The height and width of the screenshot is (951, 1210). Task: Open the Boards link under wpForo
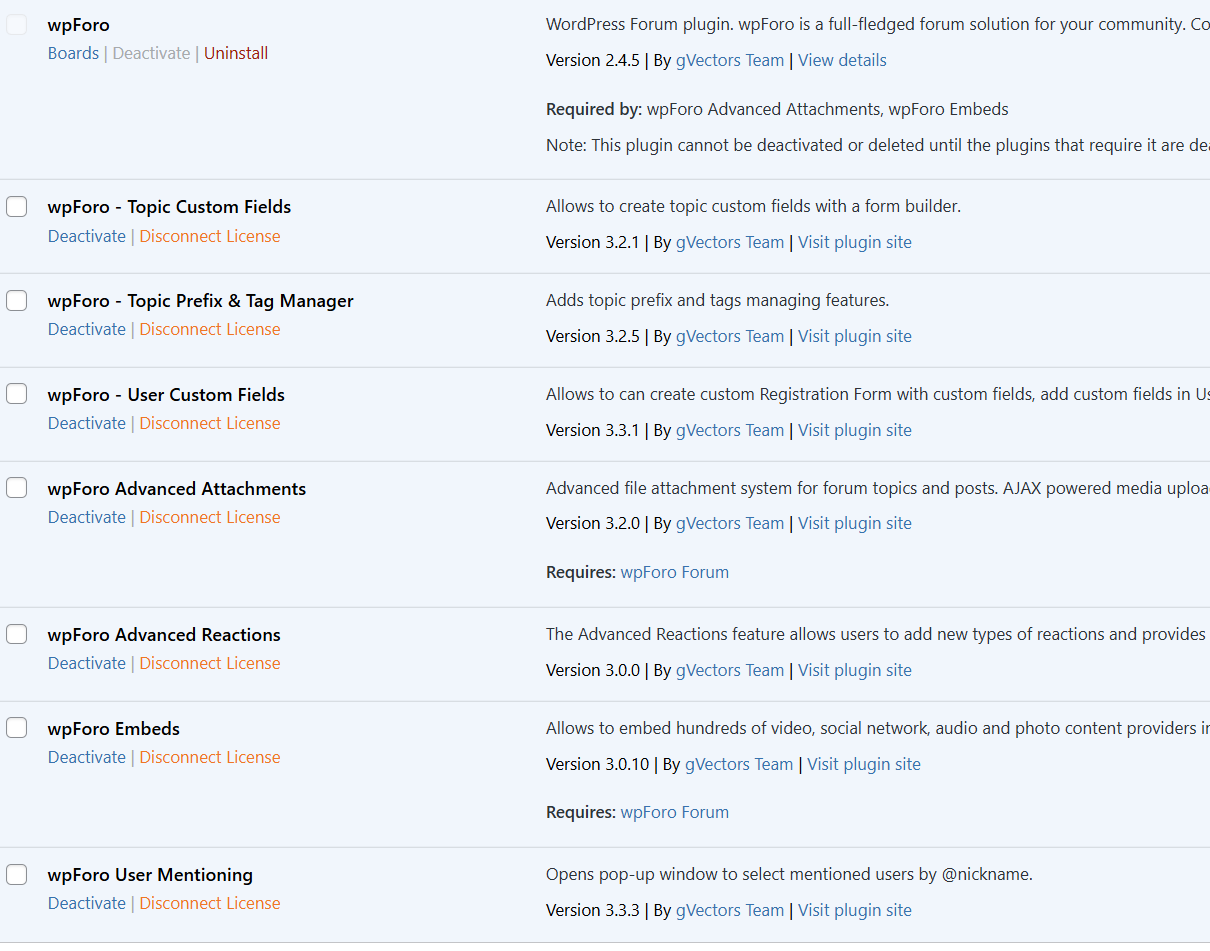tap(73, 53)
